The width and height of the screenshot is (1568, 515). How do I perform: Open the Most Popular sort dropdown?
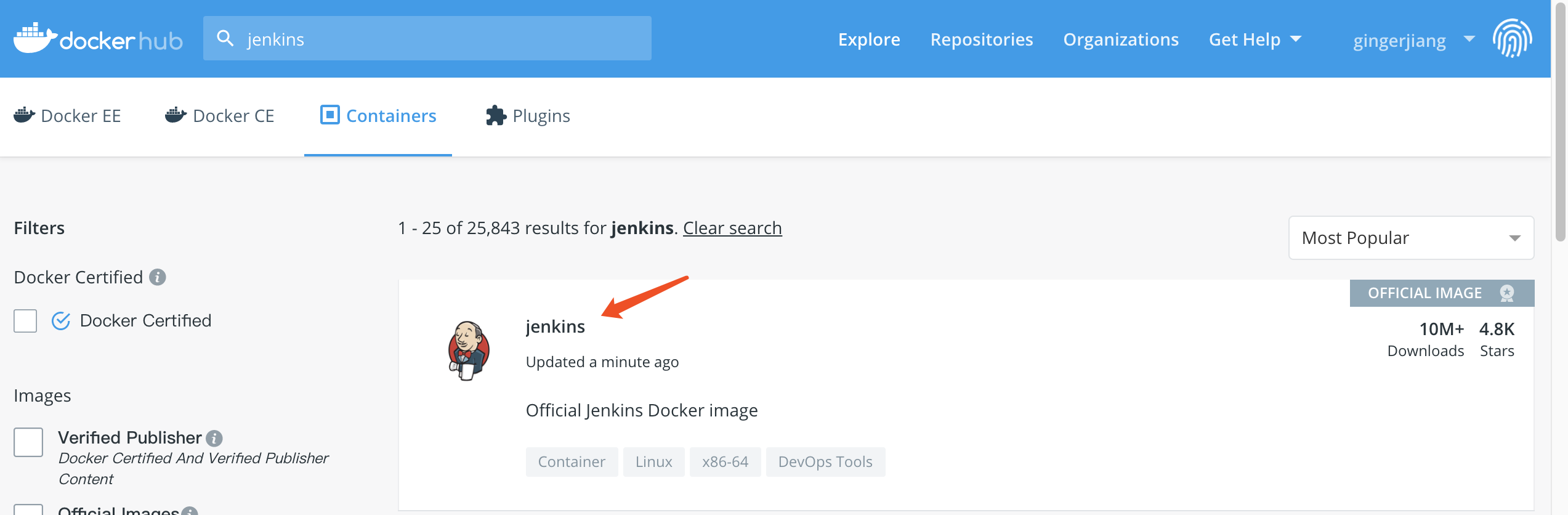coord(1411,238)
